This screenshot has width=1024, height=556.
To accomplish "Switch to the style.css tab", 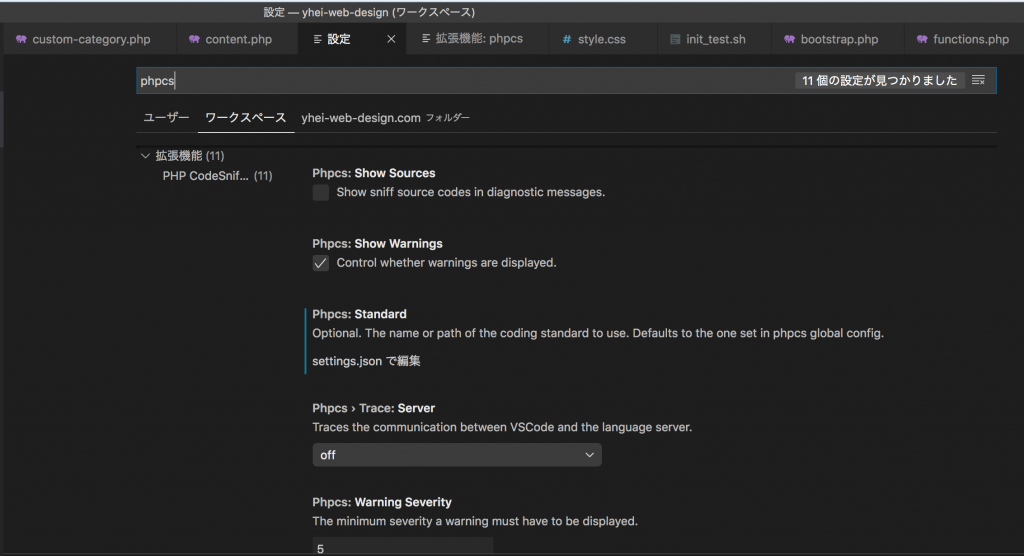I will [x=600, y=39].
